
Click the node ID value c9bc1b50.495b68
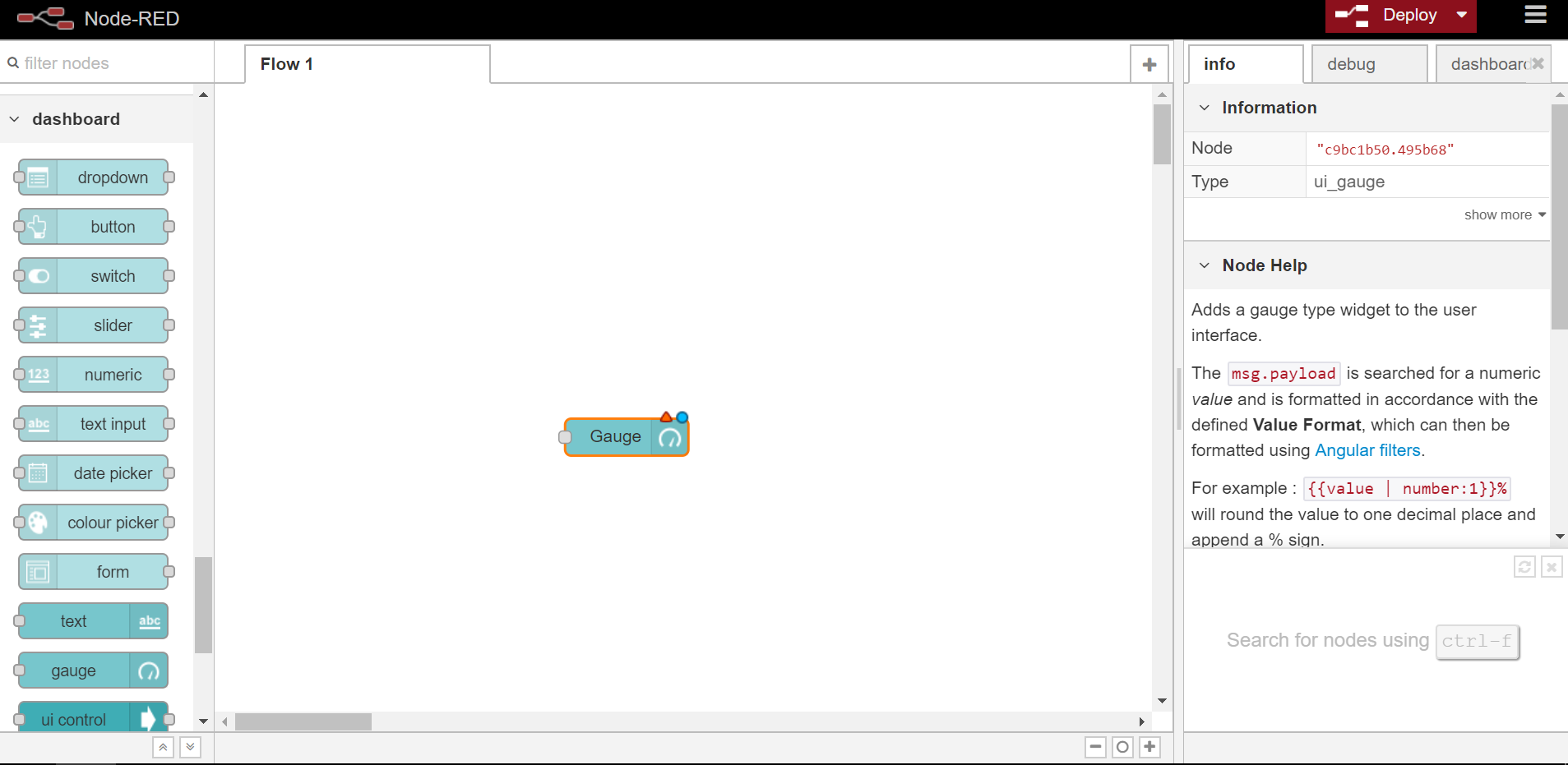tap(1385, 150)
